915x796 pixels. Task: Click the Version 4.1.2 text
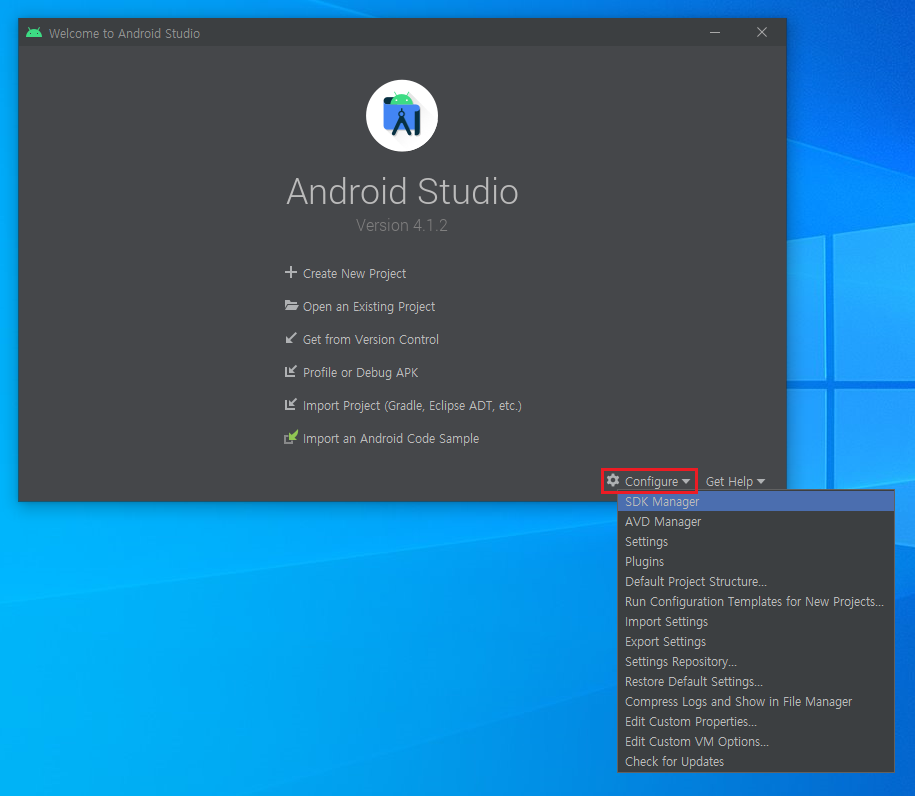(x=401, y=225)
